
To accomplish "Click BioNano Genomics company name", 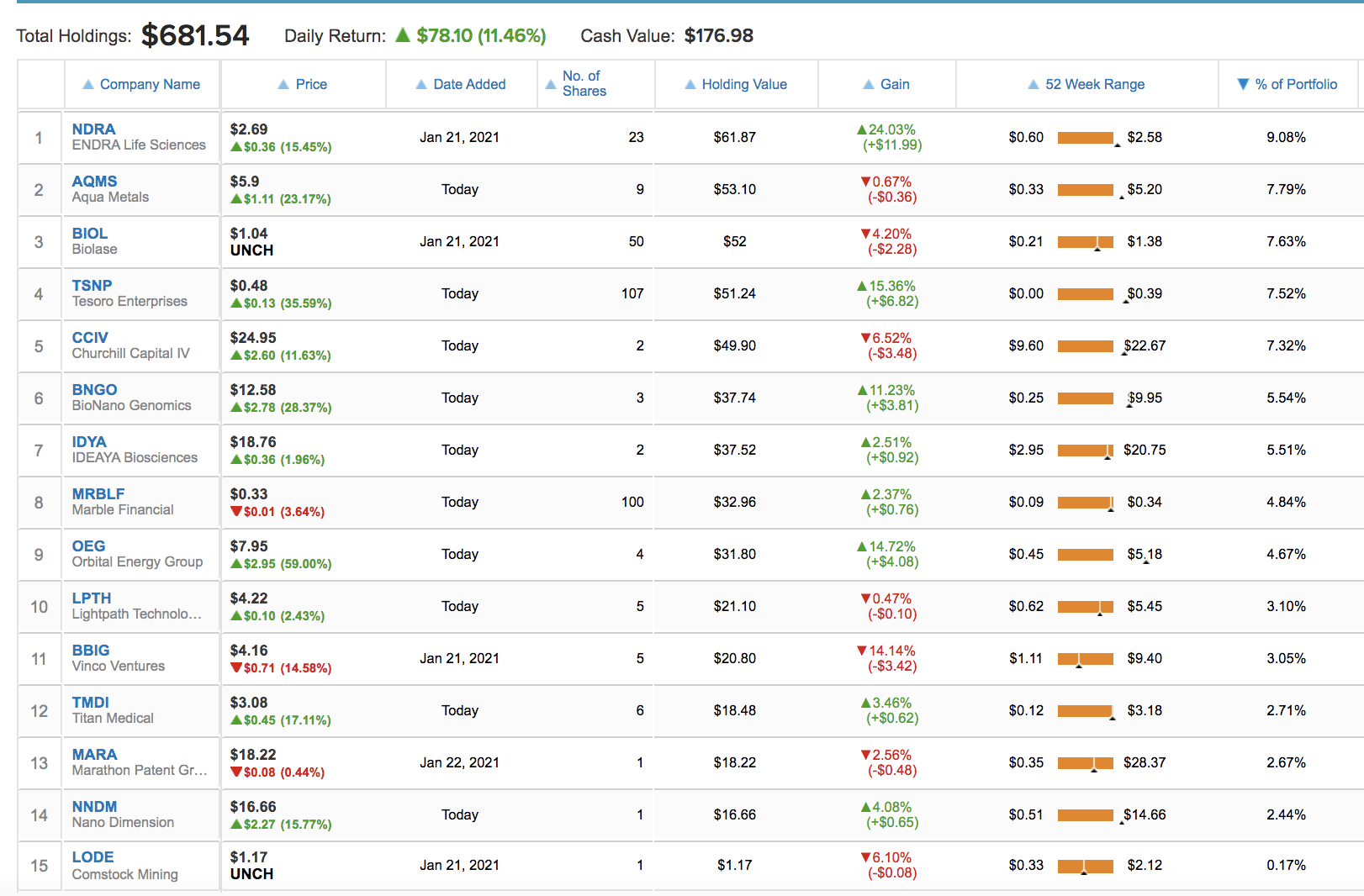I will pos(131,406).
